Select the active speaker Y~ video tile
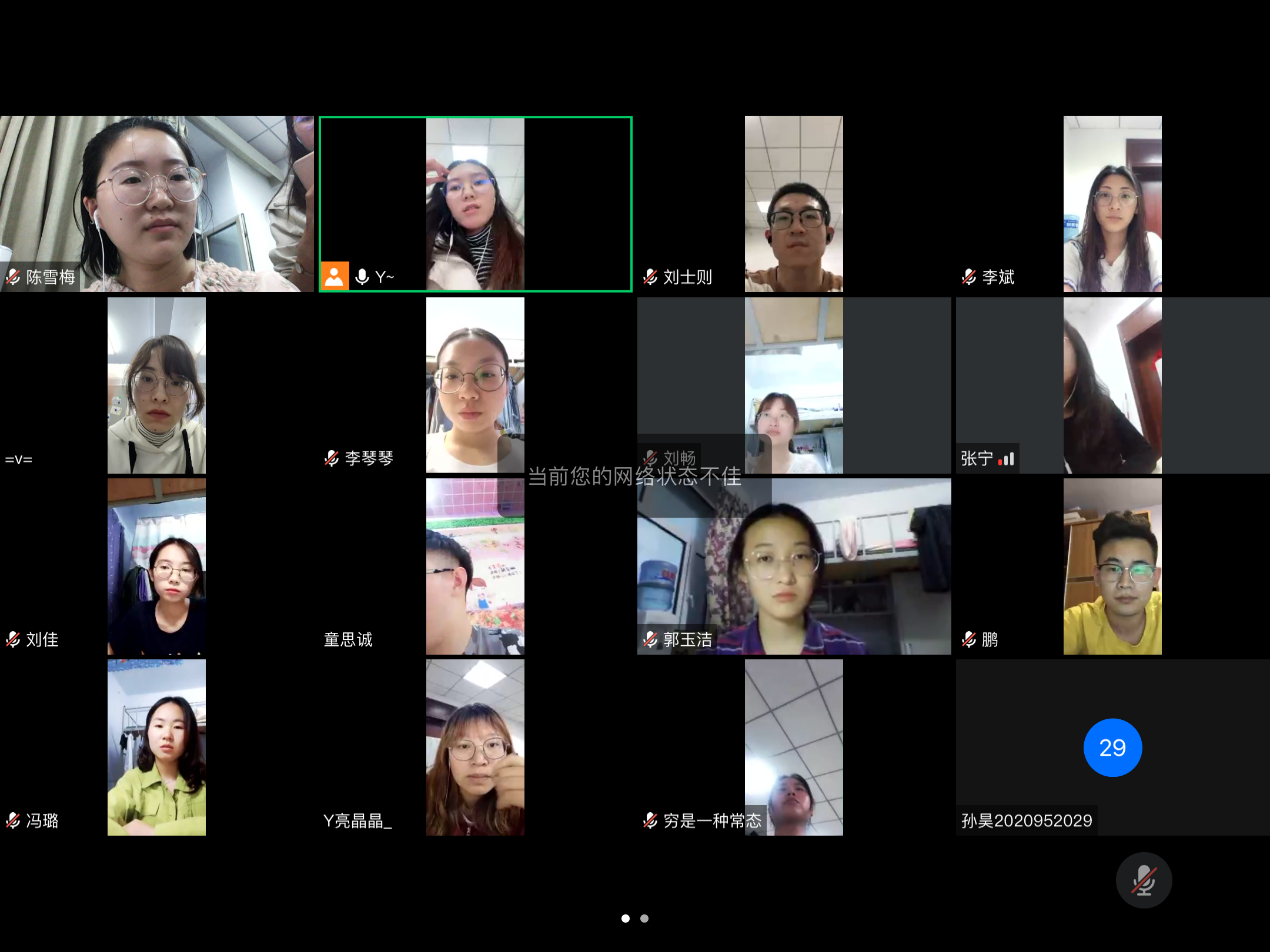The image size is (1270, 952). click(x=475, y=204)
